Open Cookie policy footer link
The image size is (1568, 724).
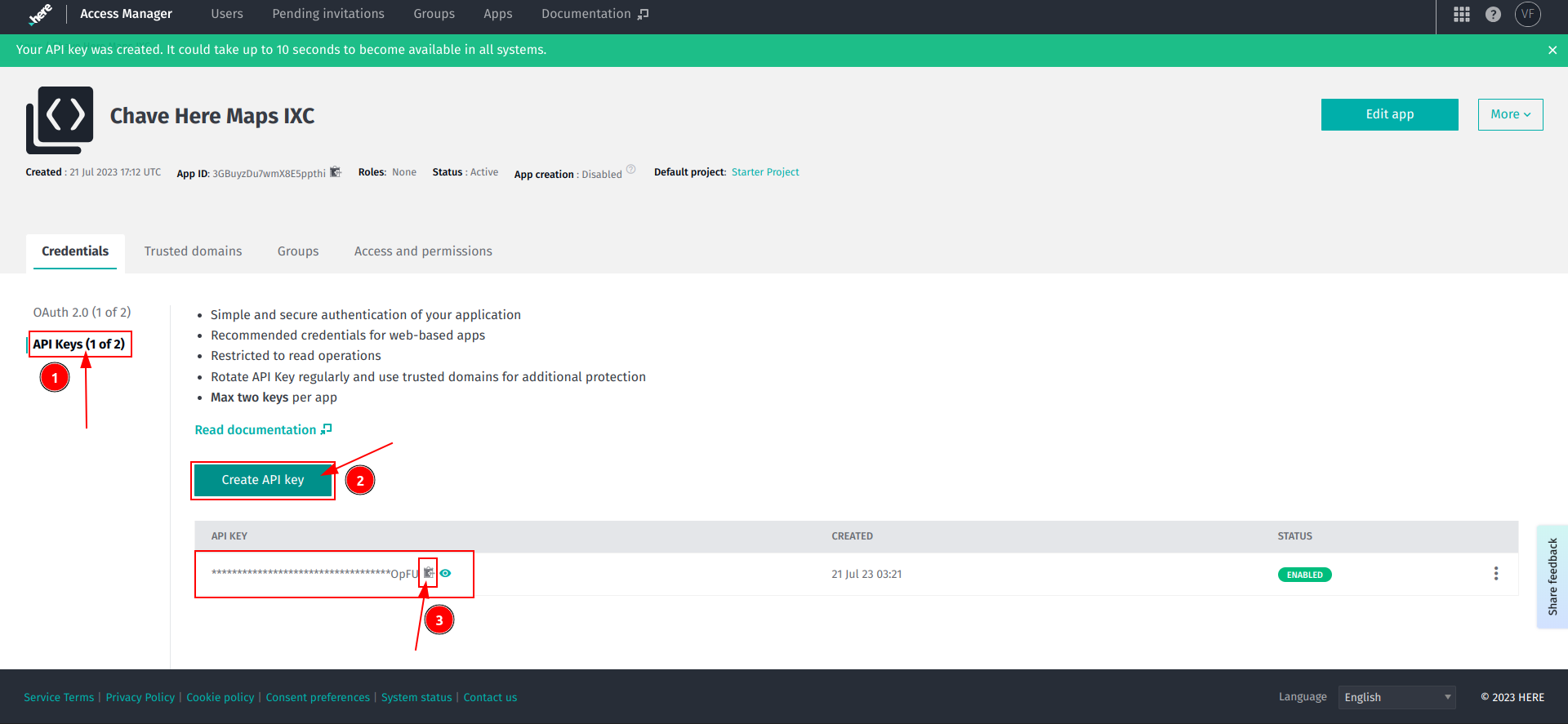(x=220, y=697)
